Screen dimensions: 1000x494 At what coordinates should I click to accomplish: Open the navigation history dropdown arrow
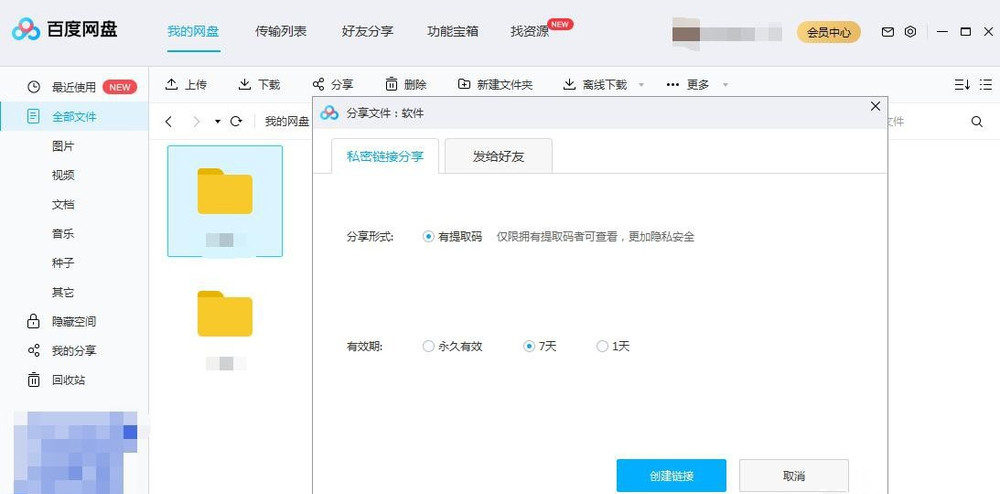pyautogui.click(x=217, y=121)
